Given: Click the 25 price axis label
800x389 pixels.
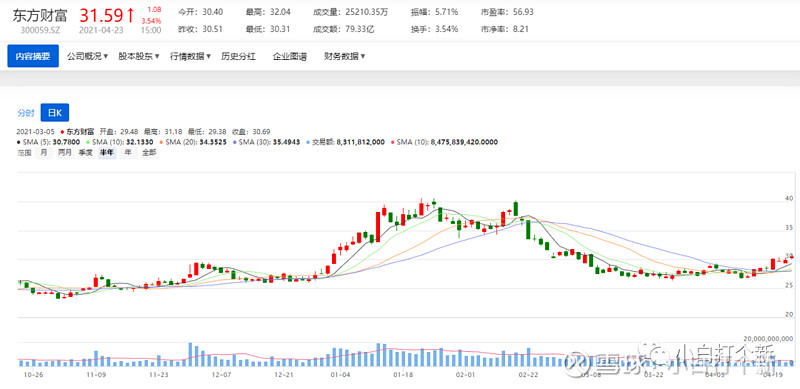Looking at the screenshot, I should pyautogui.click(x=788, y=285).
